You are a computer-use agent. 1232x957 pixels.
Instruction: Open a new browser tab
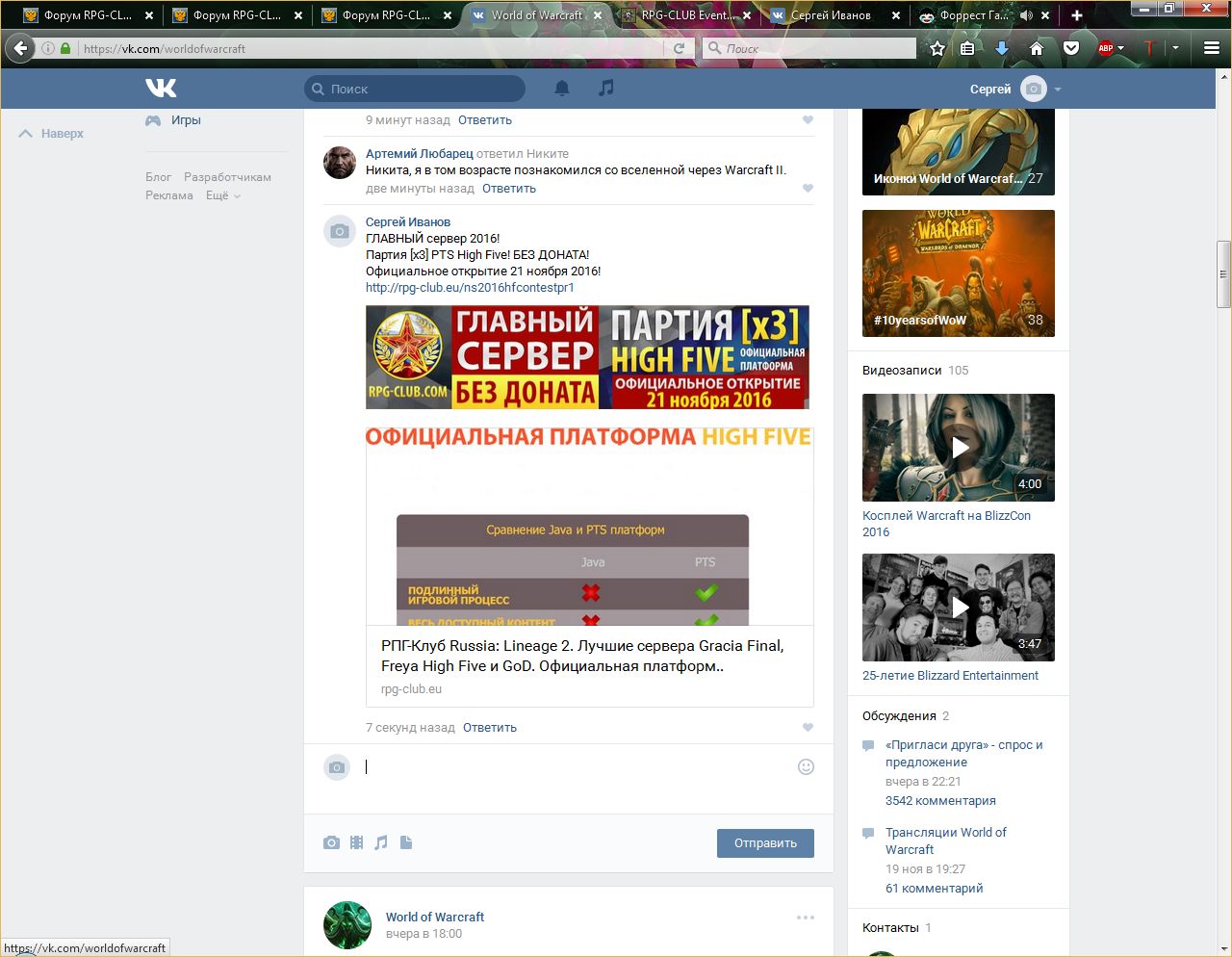pos(1077,15)
